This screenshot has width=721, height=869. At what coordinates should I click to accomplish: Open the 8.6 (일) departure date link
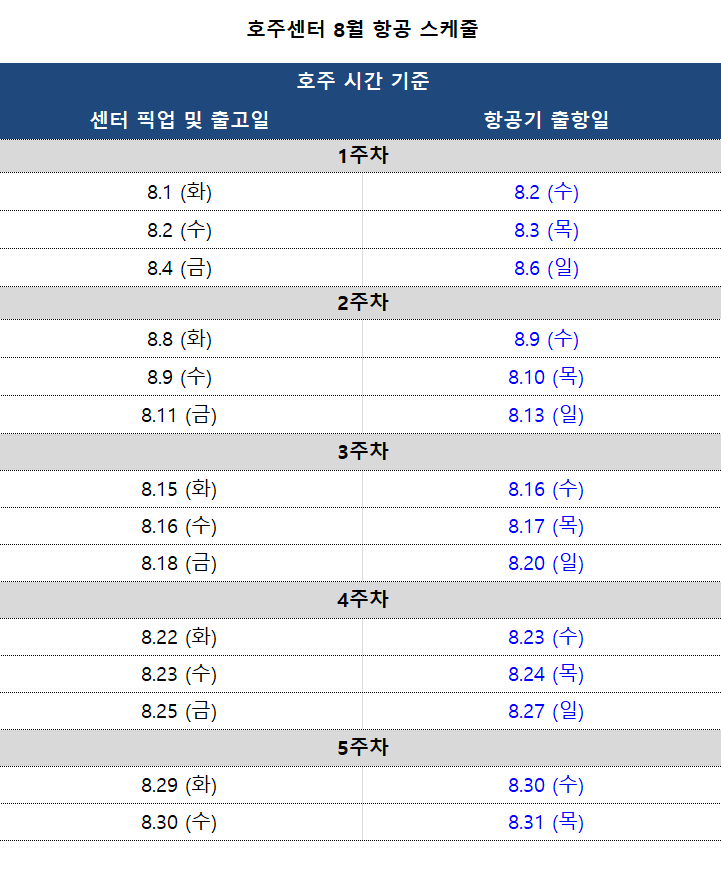546,268
